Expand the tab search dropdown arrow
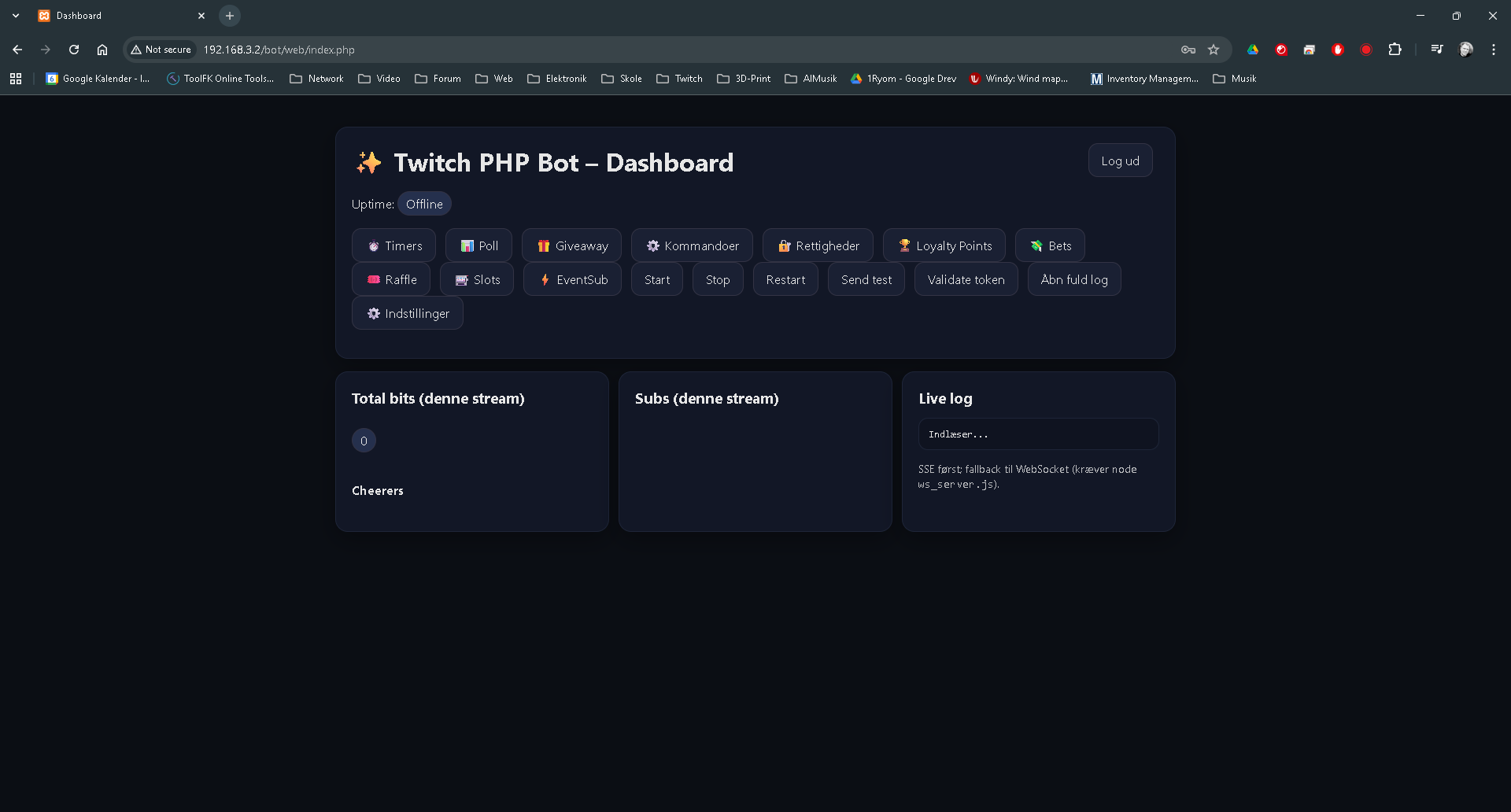The width and height of the screenshot is (1511, 812). [16, 16]
